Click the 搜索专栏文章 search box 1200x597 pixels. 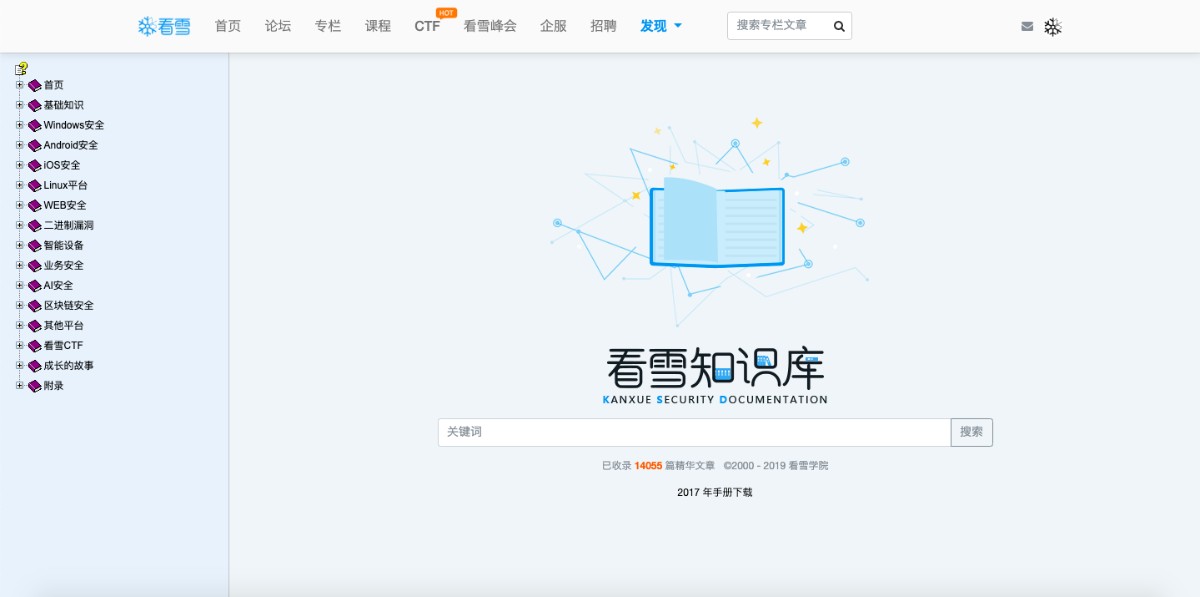(778, 26)
